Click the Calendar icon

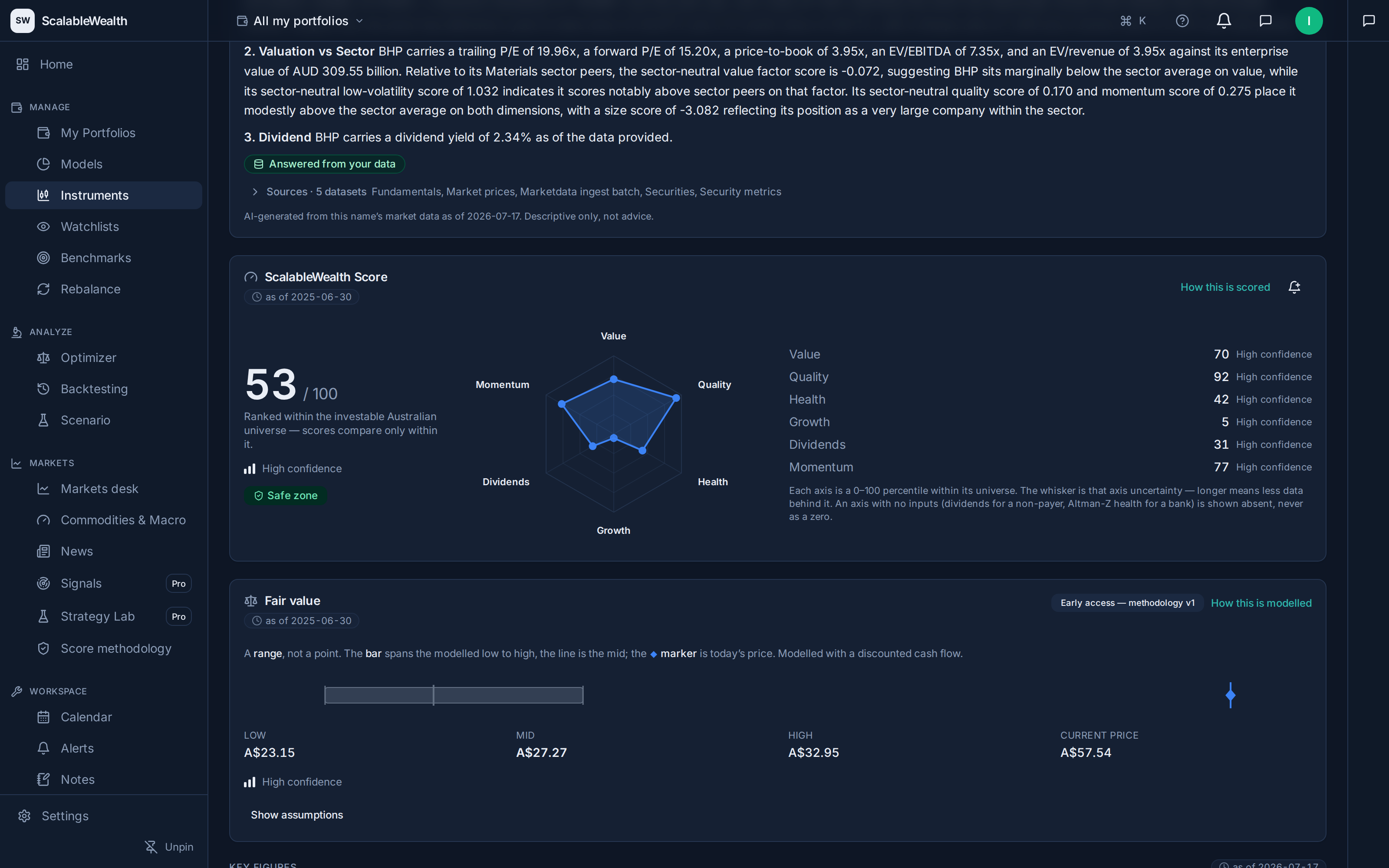43,717
